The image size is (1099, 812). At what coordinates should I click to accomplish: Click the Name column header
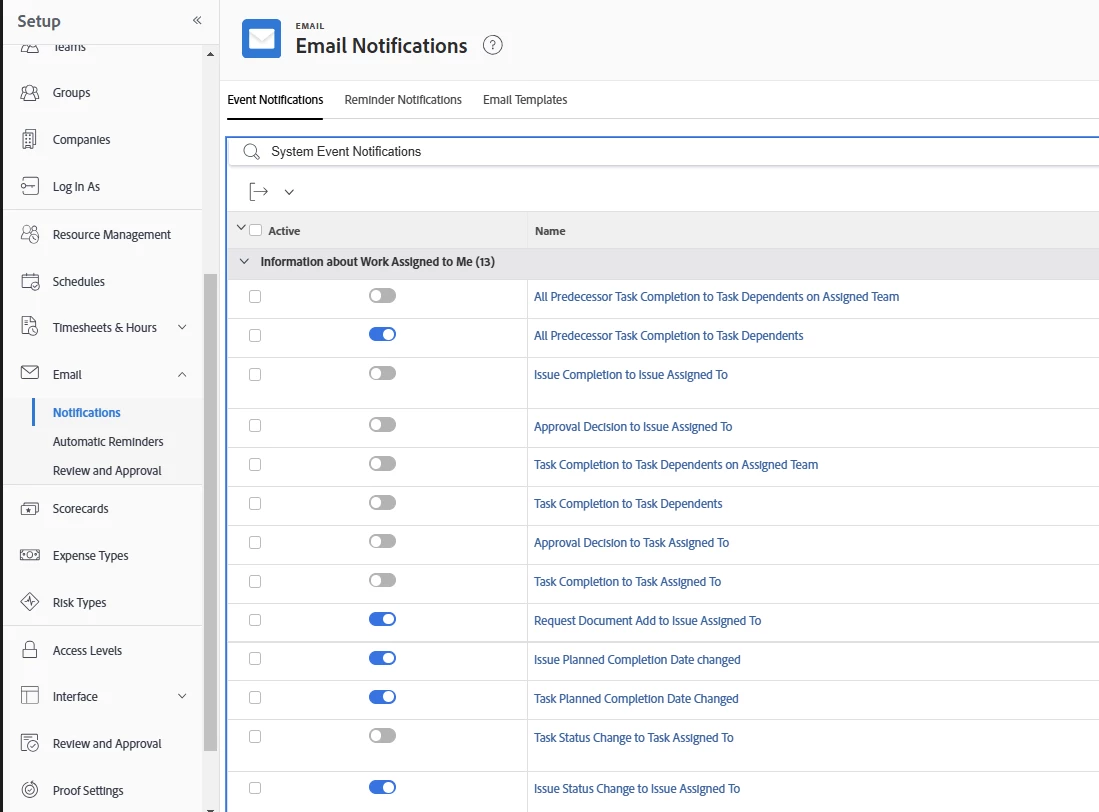[x=550, y=230]
